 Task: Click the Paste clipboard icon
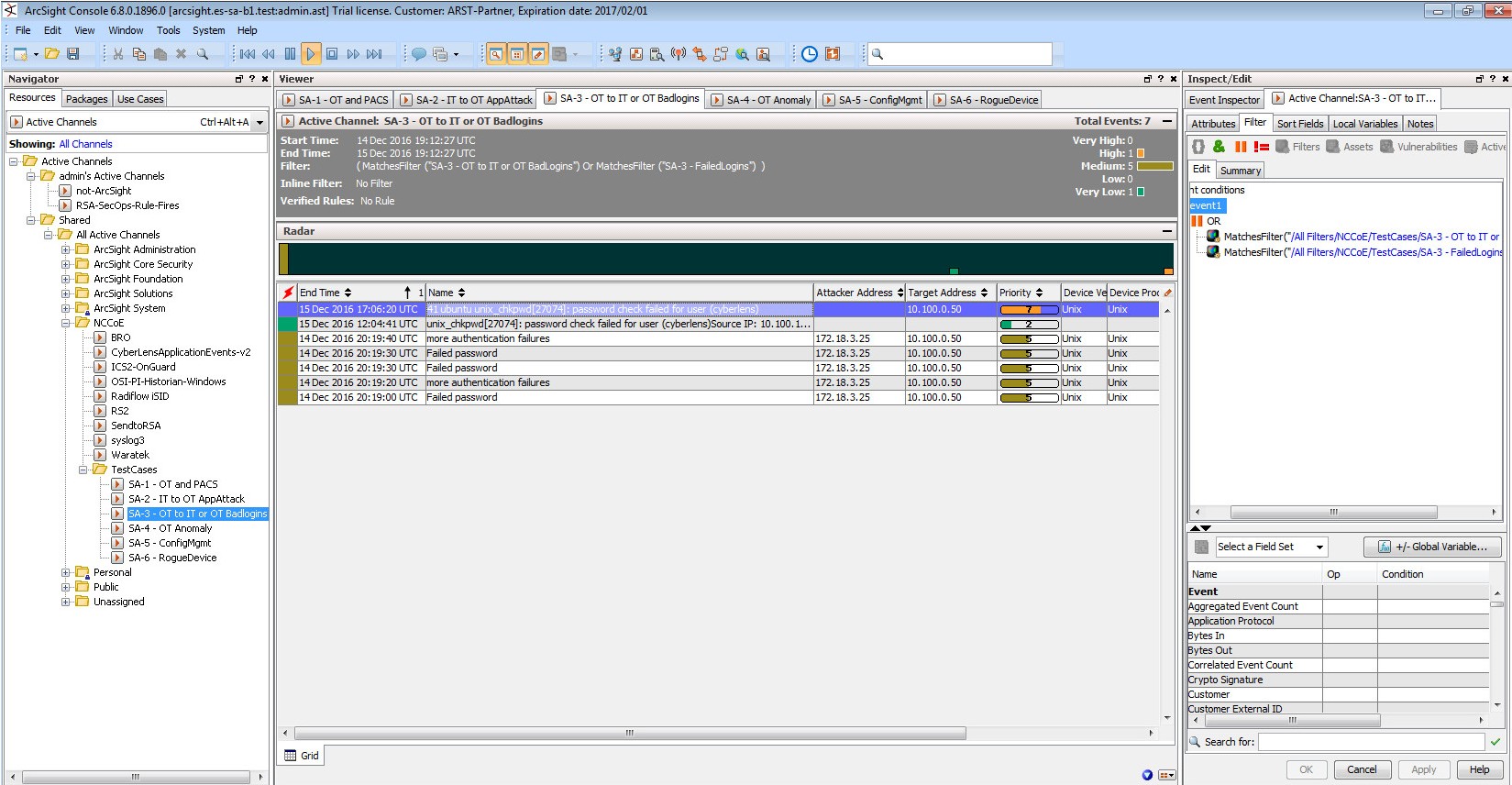click(160, 54)
